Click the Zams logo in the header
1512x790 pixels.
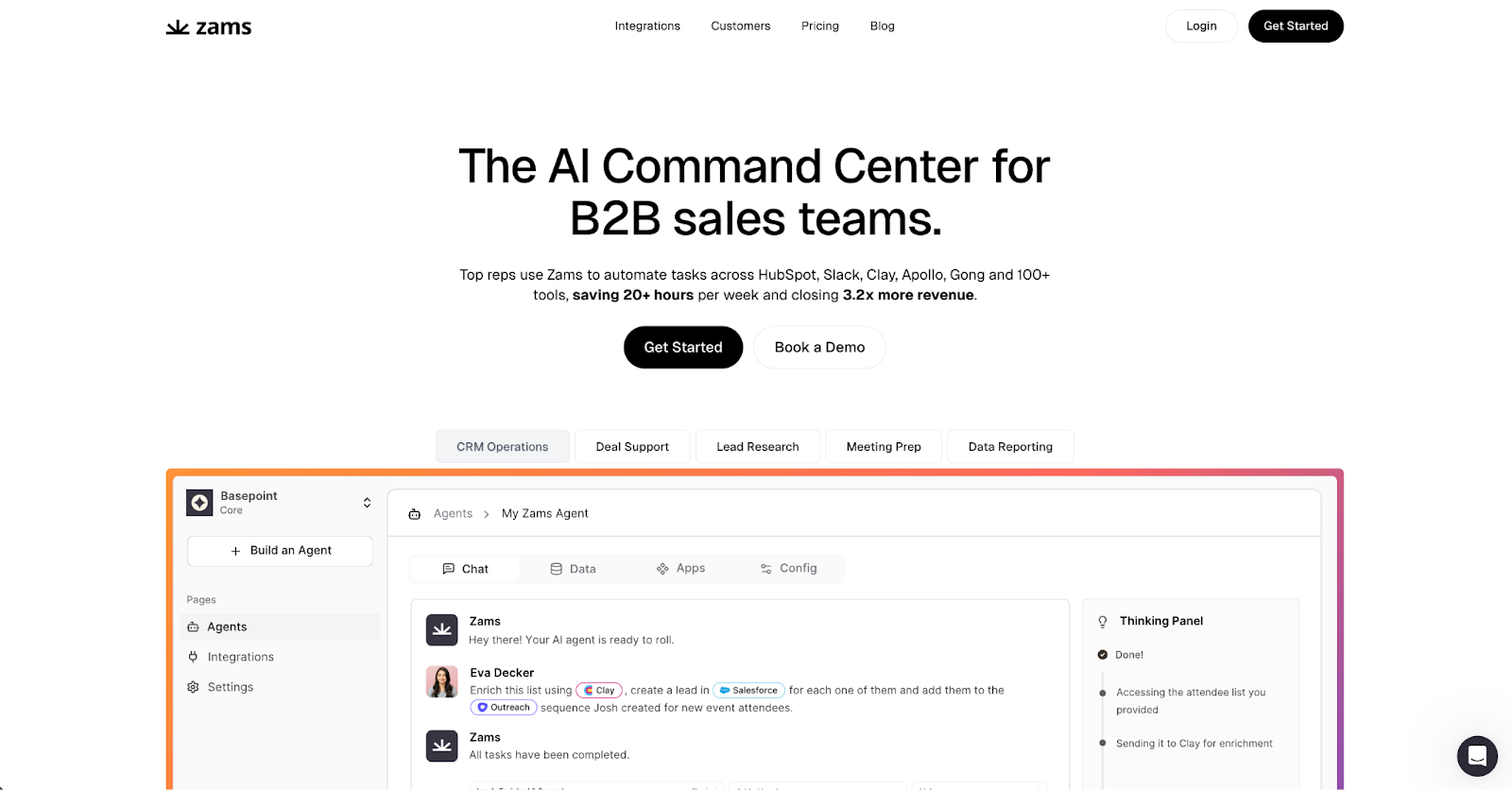point(209,26)
